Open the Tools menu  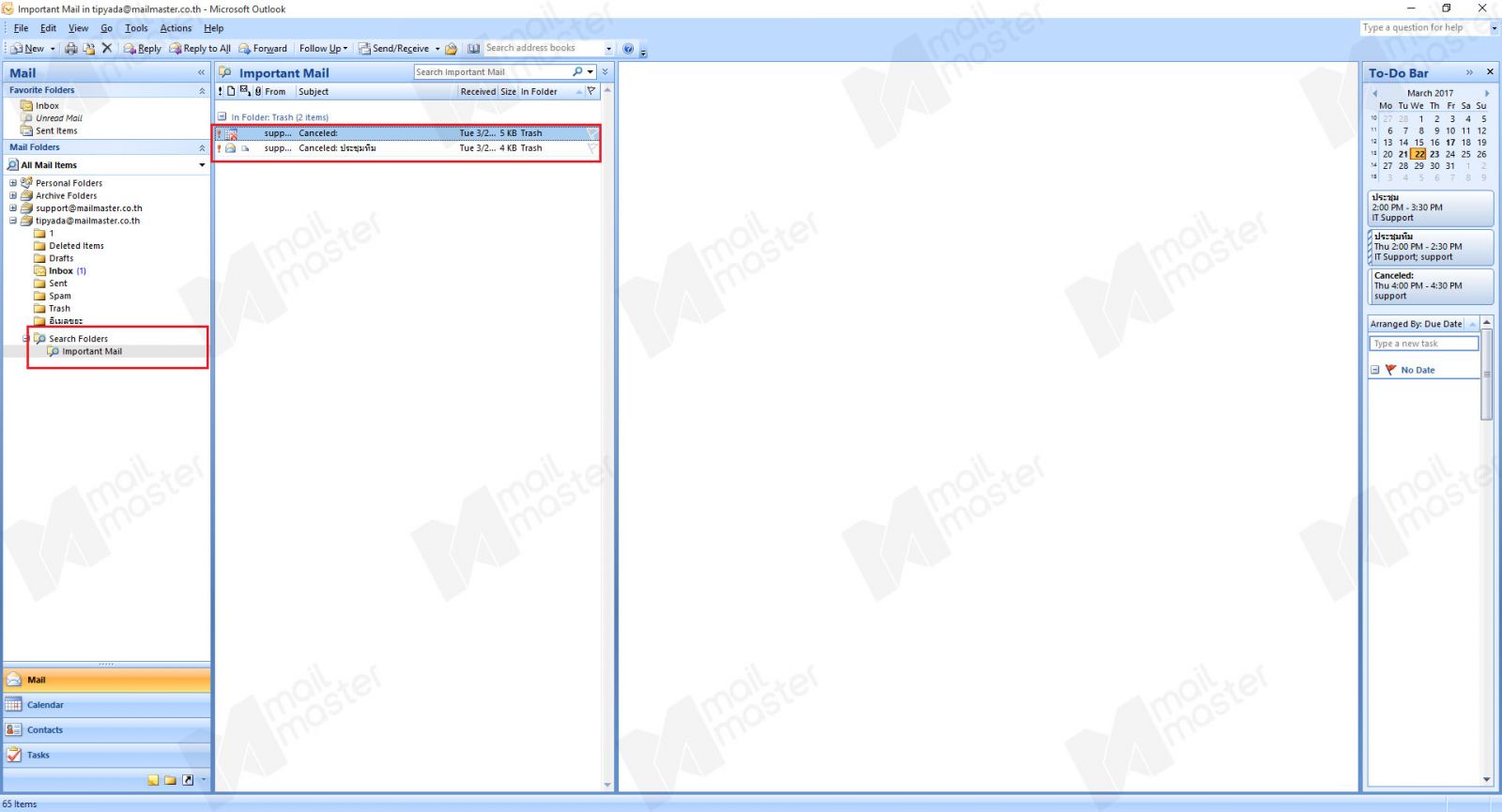pos(136,28)
